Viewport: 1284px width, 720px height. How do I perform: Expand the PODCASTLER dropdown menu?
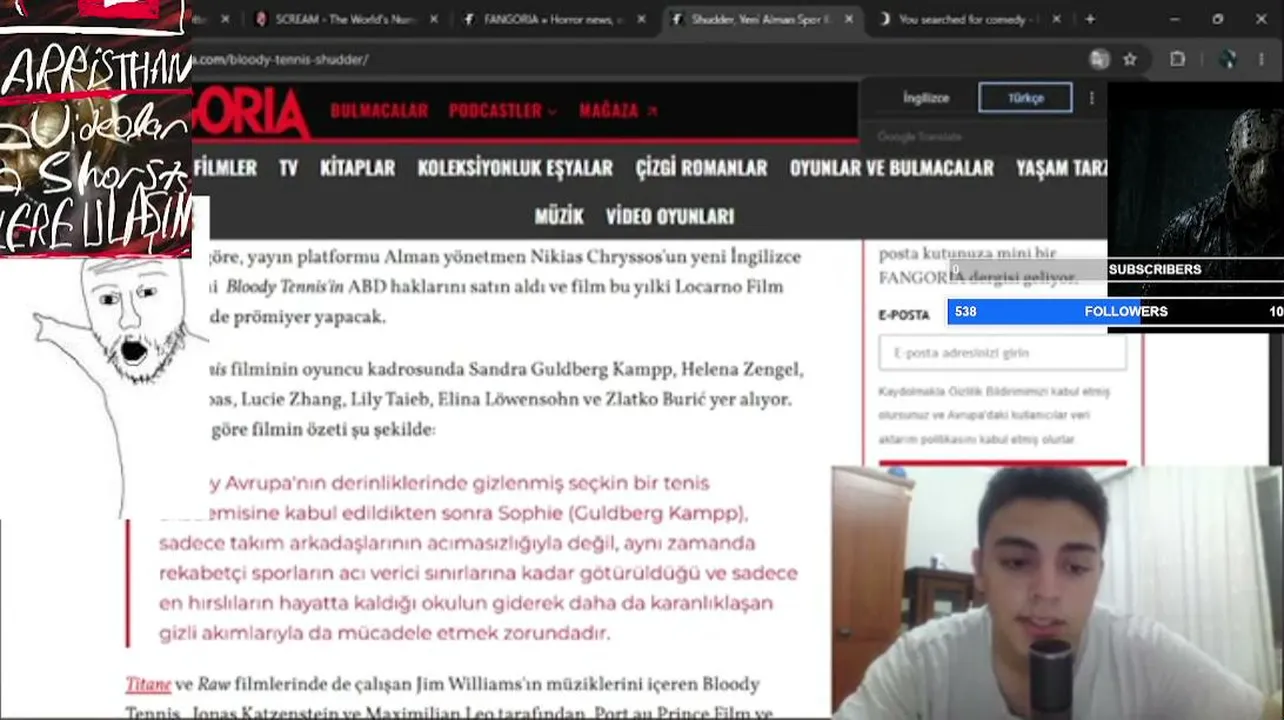pyautogui.click(x=503, y=110)
